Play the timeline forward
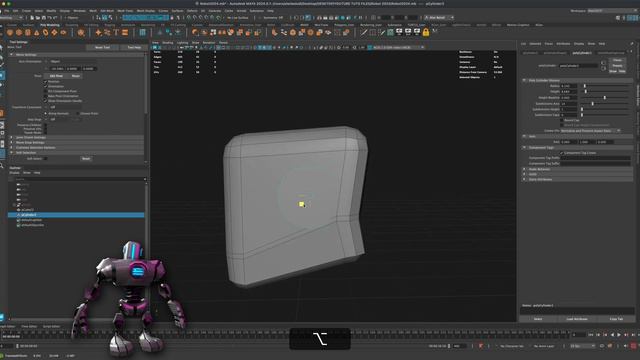 tap(619, 335)
